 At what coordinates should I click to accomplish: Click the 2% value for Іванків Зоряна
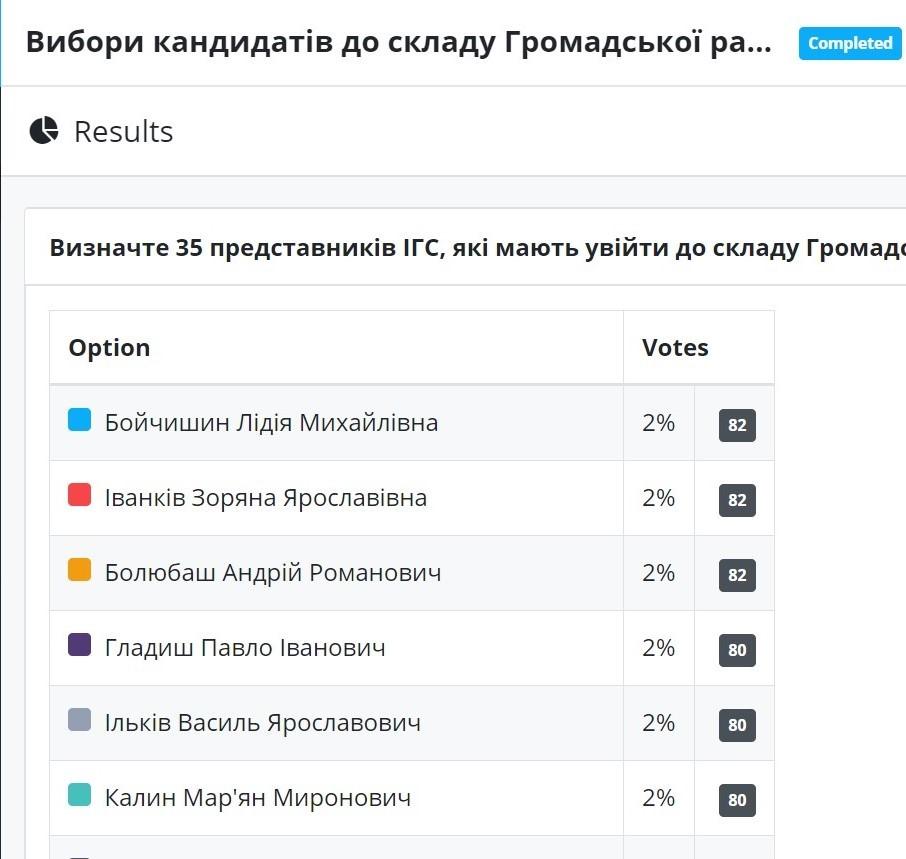[x=659, y=498]
